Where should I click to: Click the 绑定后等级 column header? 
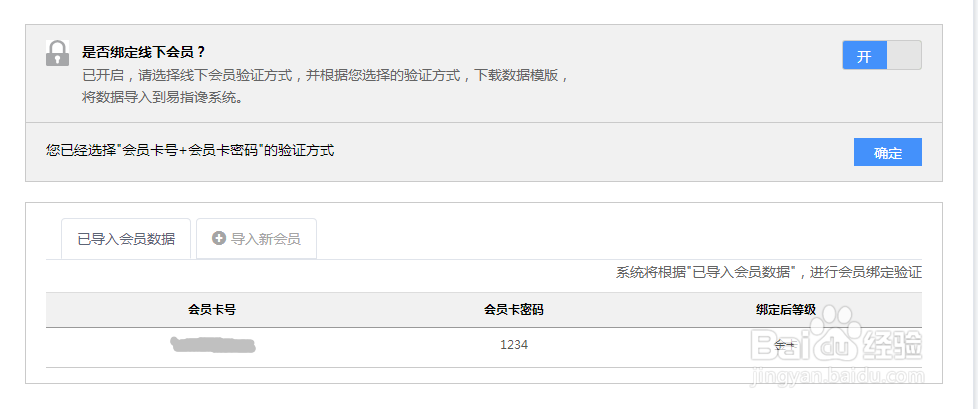coord(785,310)
